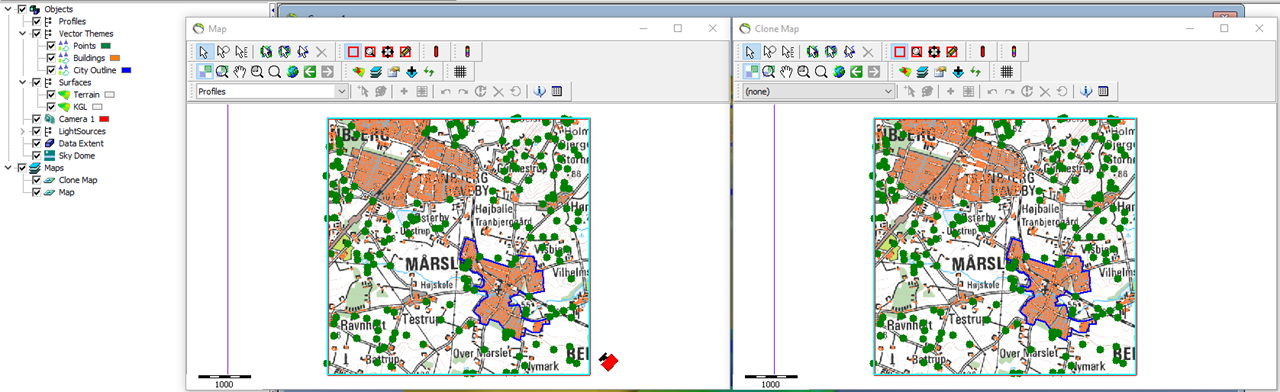Expand the LightSources tree node
This screenshot has height=392, width=1280.
[x=23, y=131]
